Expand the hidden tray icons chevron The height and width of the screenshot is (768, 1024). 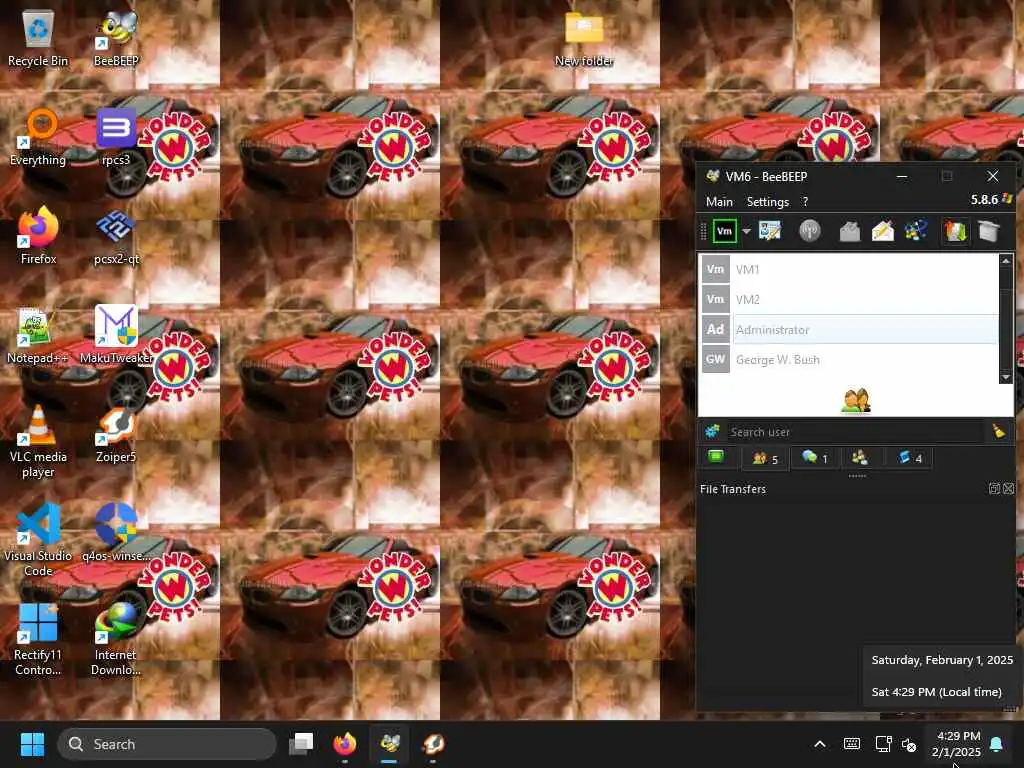(820, 744)
